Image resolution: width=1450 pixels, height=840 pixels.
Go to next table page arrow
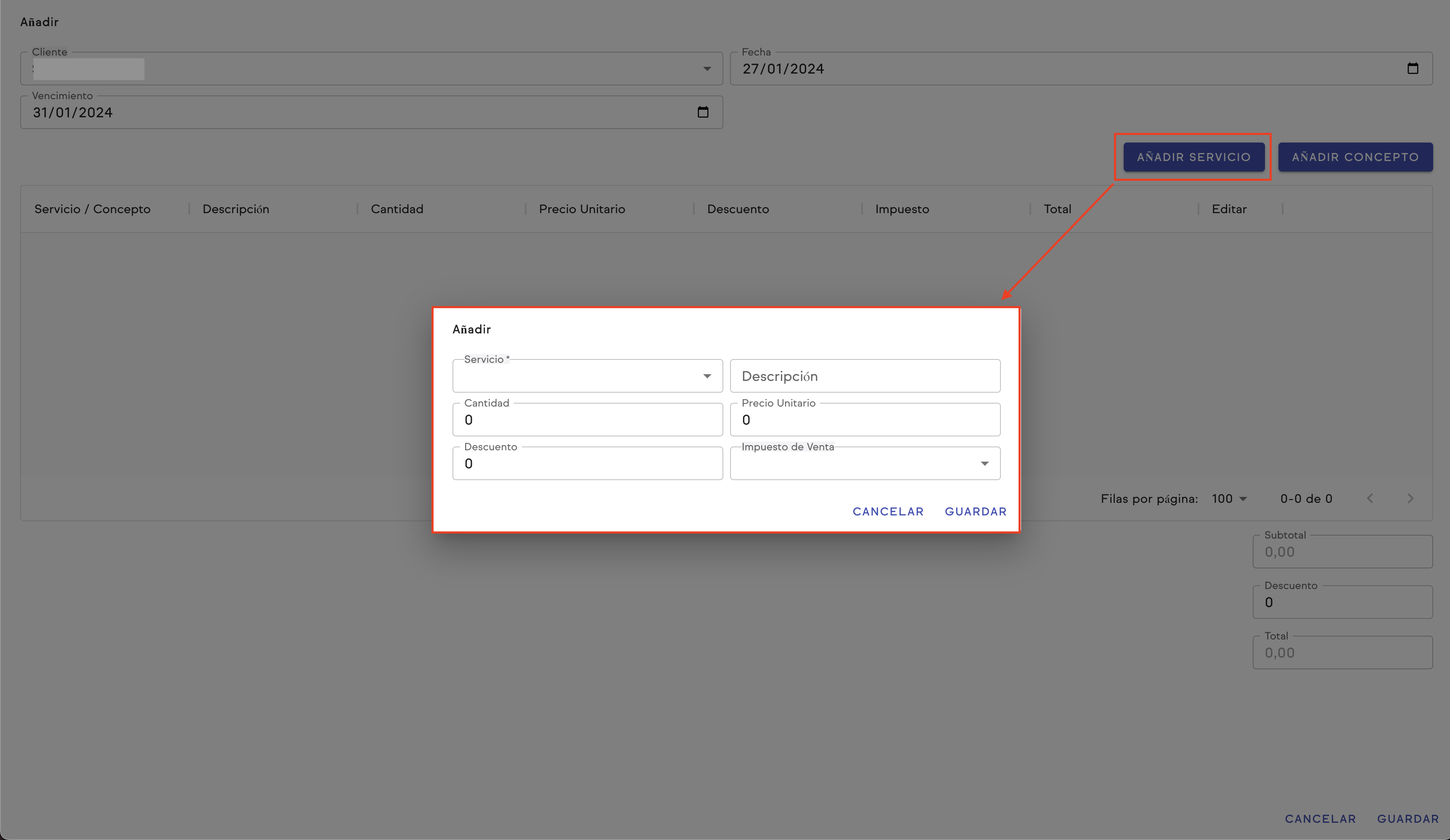coord(1410,498)
